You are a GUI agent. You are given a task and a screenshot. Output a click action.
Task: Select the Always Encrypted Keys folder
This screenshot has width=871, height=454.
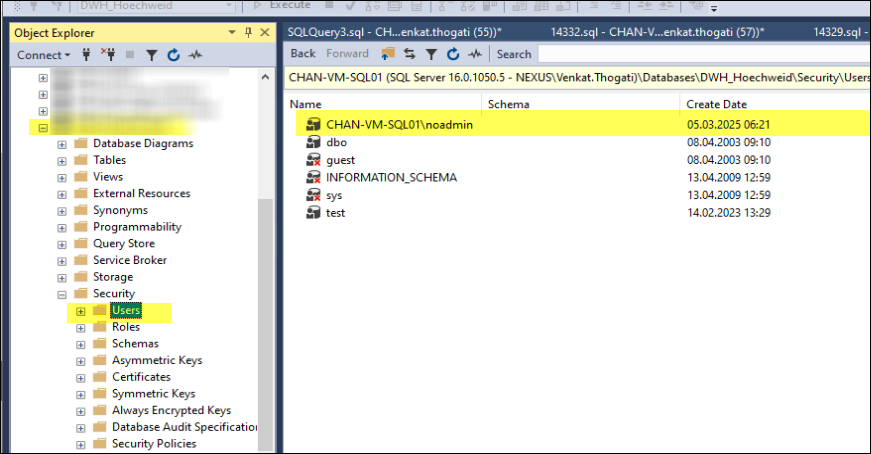click(171, 410)
